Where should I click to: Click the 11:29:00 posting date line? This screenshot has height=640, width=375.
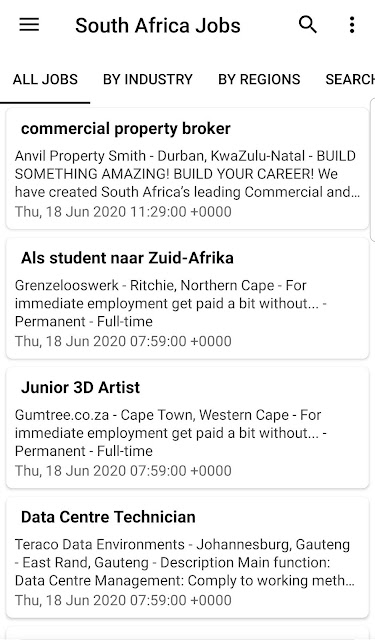tap(123, 211)
